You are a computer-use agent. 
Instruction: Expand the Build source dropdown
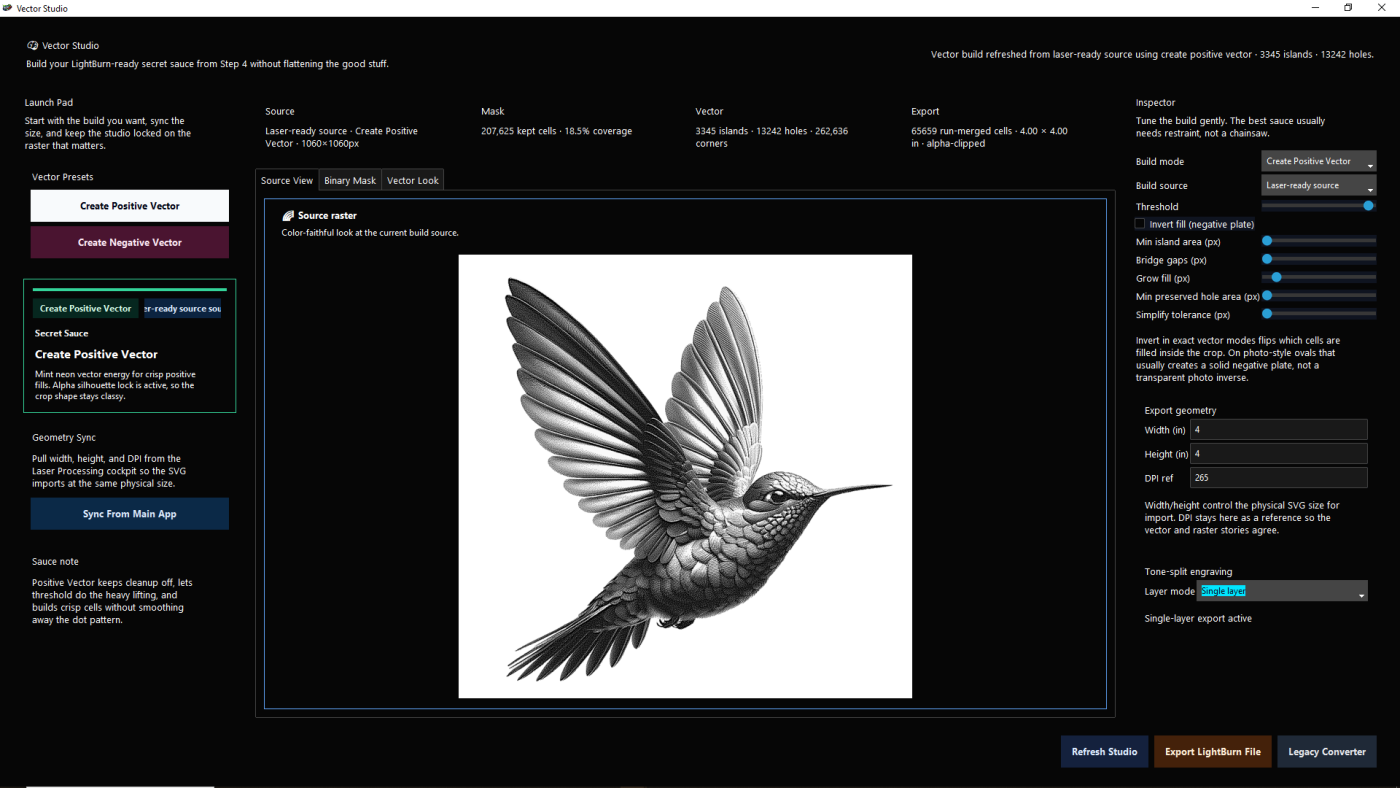coord(1318,186)
